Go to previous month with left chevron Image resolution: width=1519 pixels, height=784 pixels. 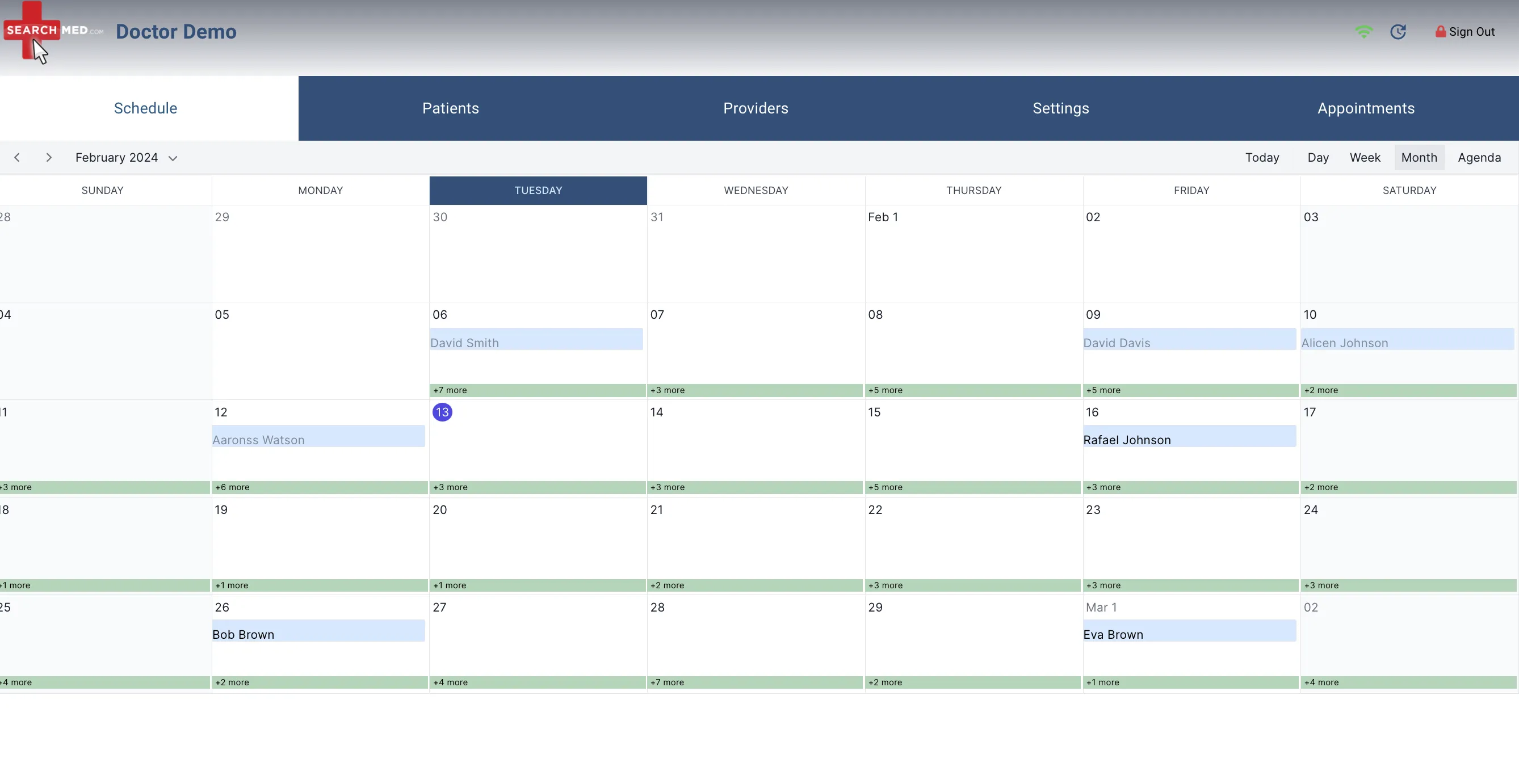pyautogui.click(x=17, y=157)
